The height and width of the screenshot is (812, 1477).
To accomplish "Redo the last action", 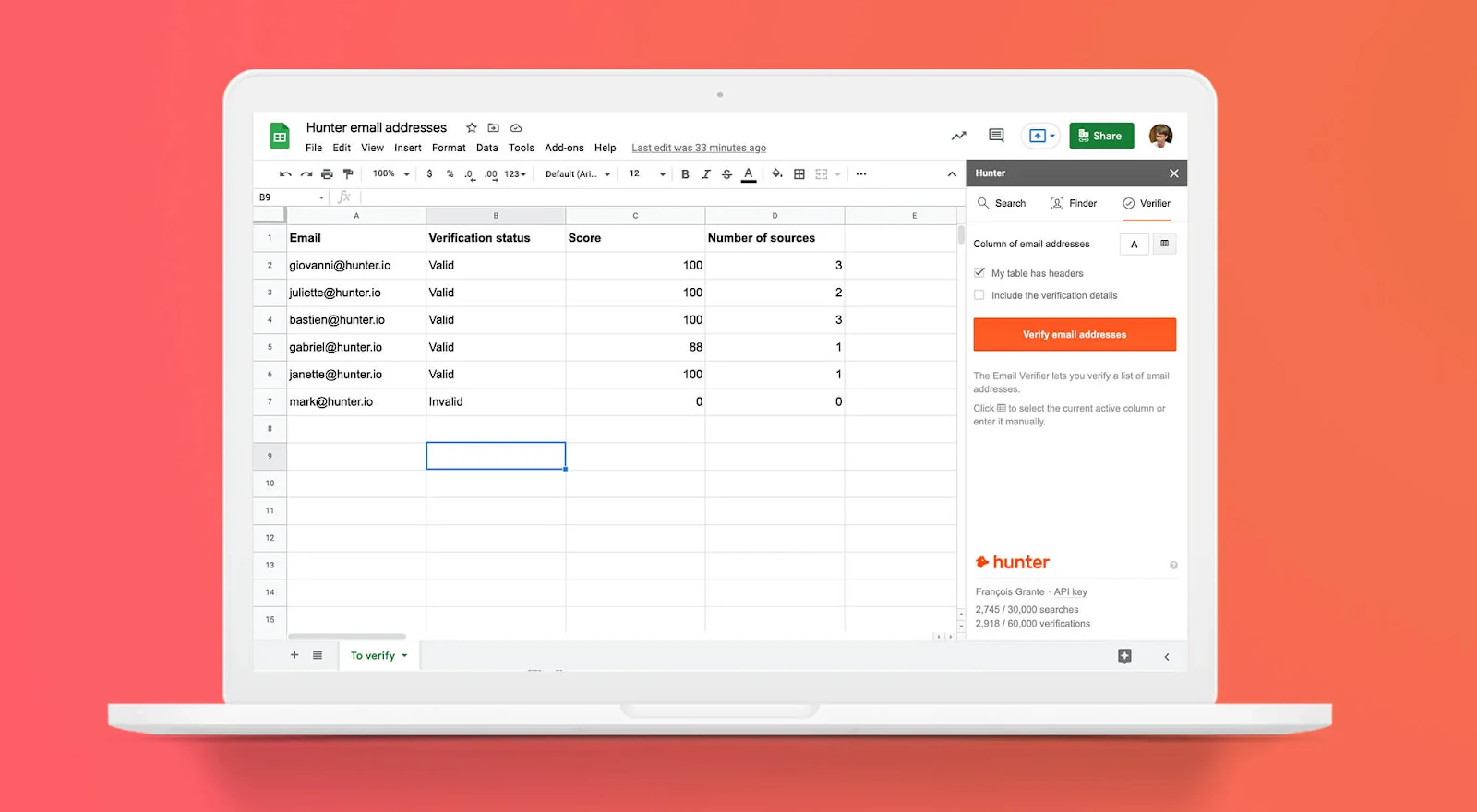I will pos(306,173).
